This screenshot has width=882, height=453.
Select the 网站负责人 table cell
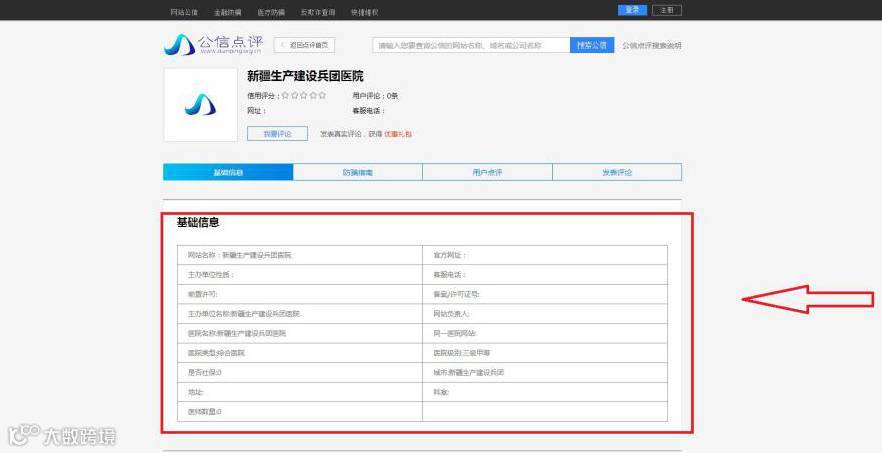[x=545, y=313]
